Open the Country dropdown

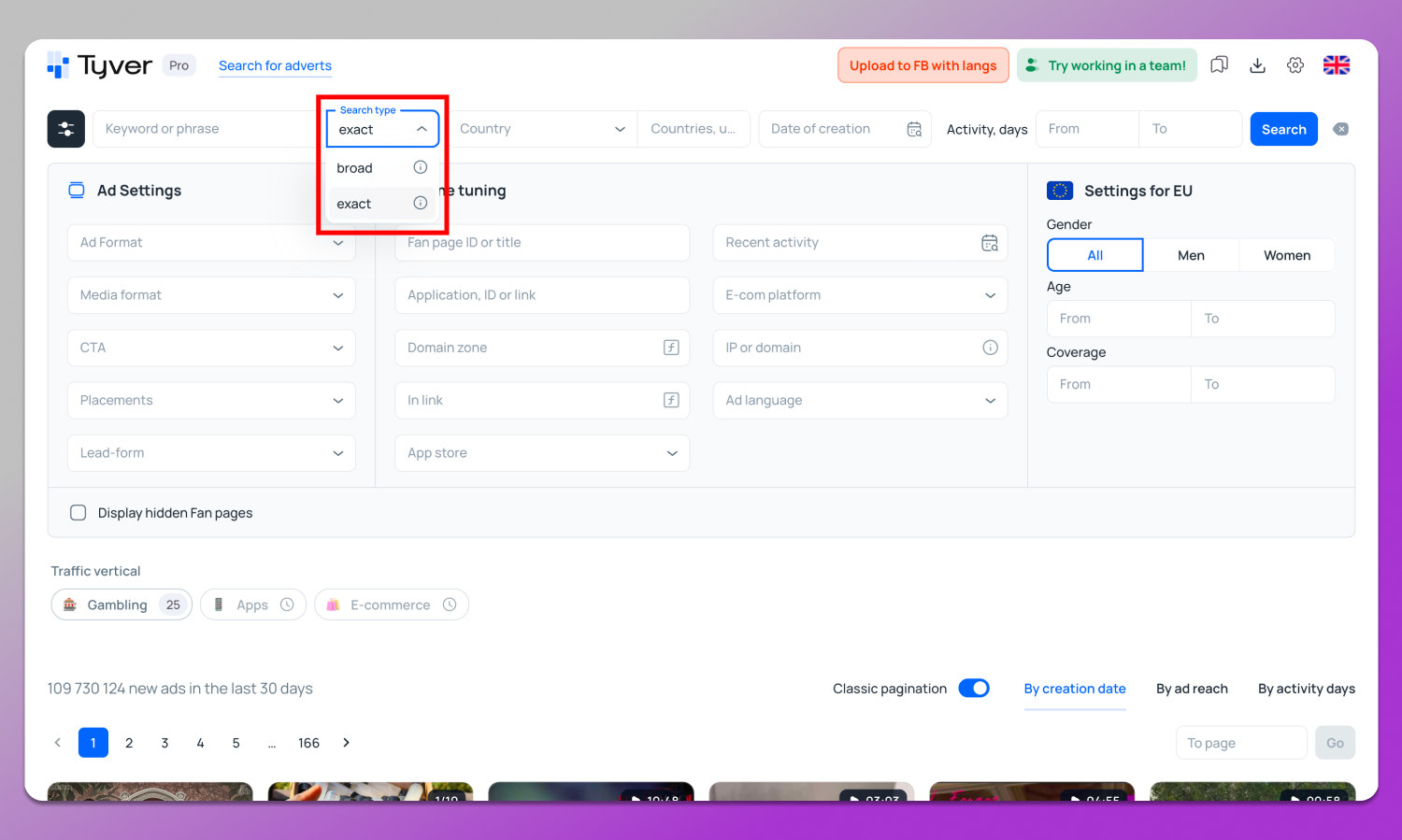(542, 129)
